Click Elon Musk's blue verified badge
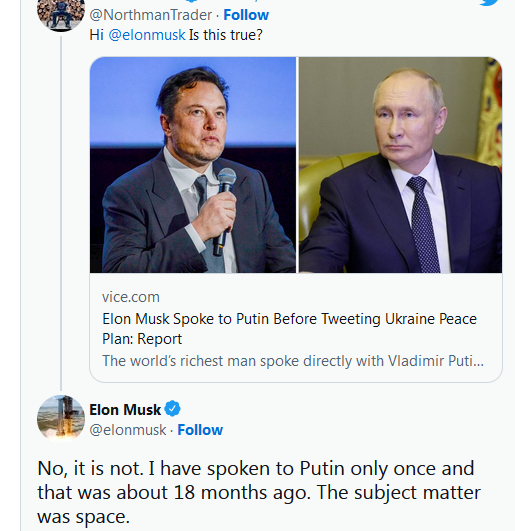The width and height of the screenshot is (515, 531). click(172, 409)
